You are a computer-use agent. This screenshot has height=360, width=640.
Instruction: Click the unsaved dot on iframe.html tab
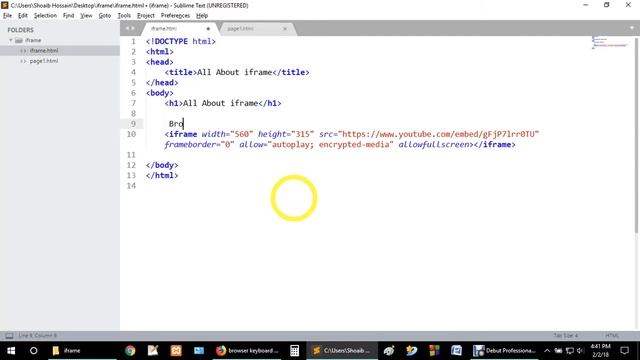click(208, 29)
